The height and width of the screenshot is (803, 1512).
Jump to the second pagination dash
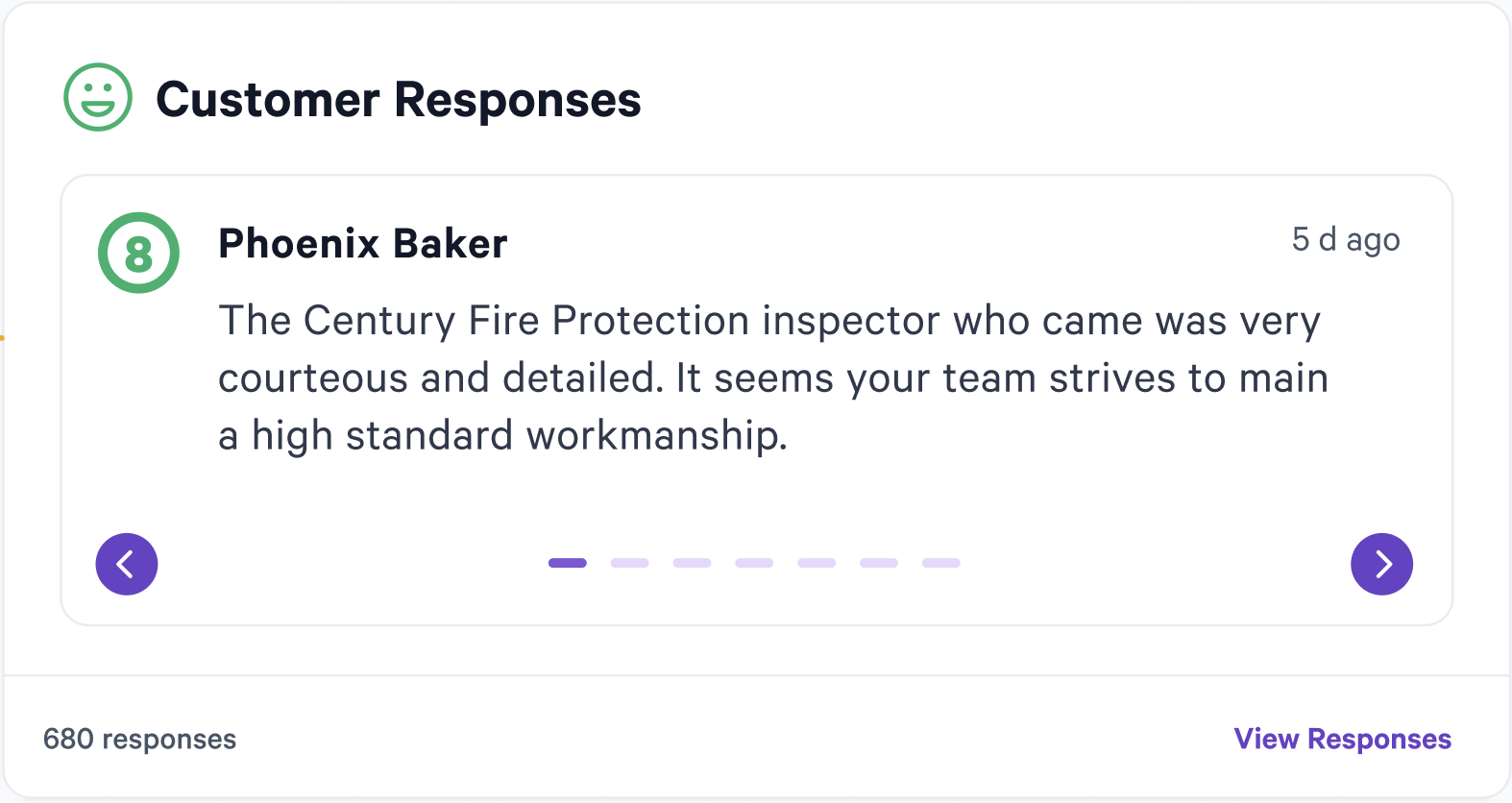click(x=630, y=563)
